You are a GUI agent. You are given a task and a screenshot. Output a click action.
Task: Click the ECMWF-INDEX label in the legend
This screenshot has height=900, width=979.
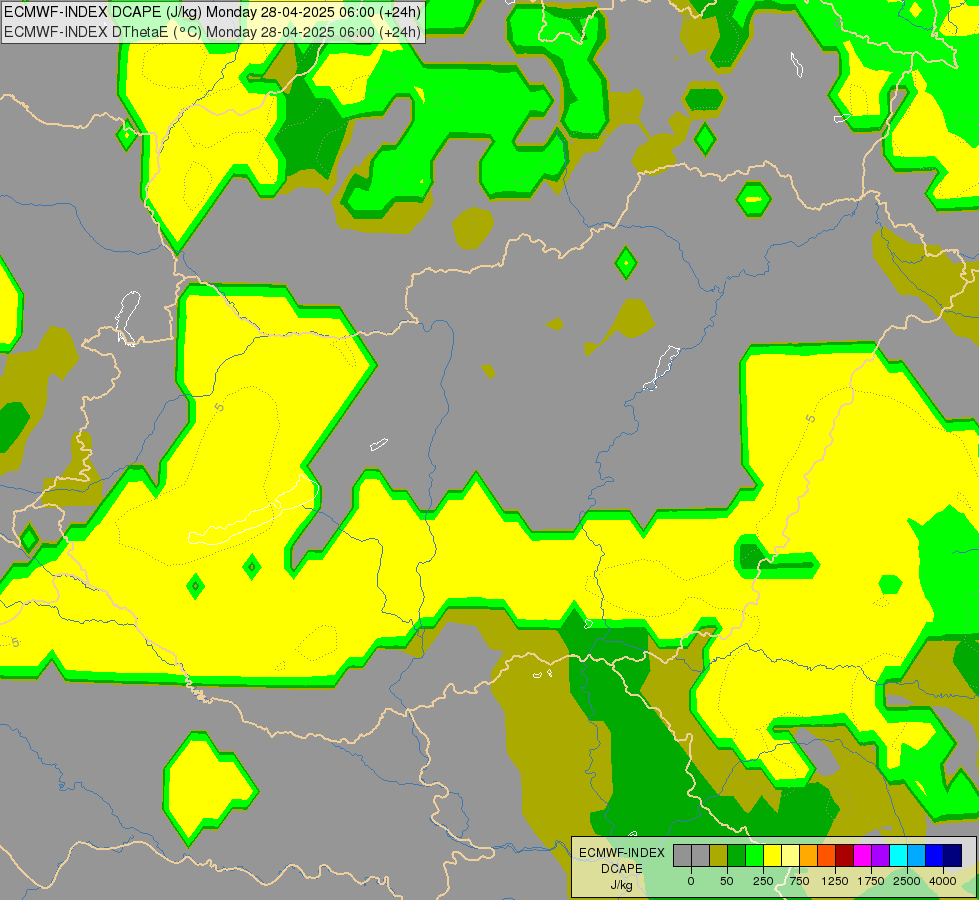(x=622, y=853)
